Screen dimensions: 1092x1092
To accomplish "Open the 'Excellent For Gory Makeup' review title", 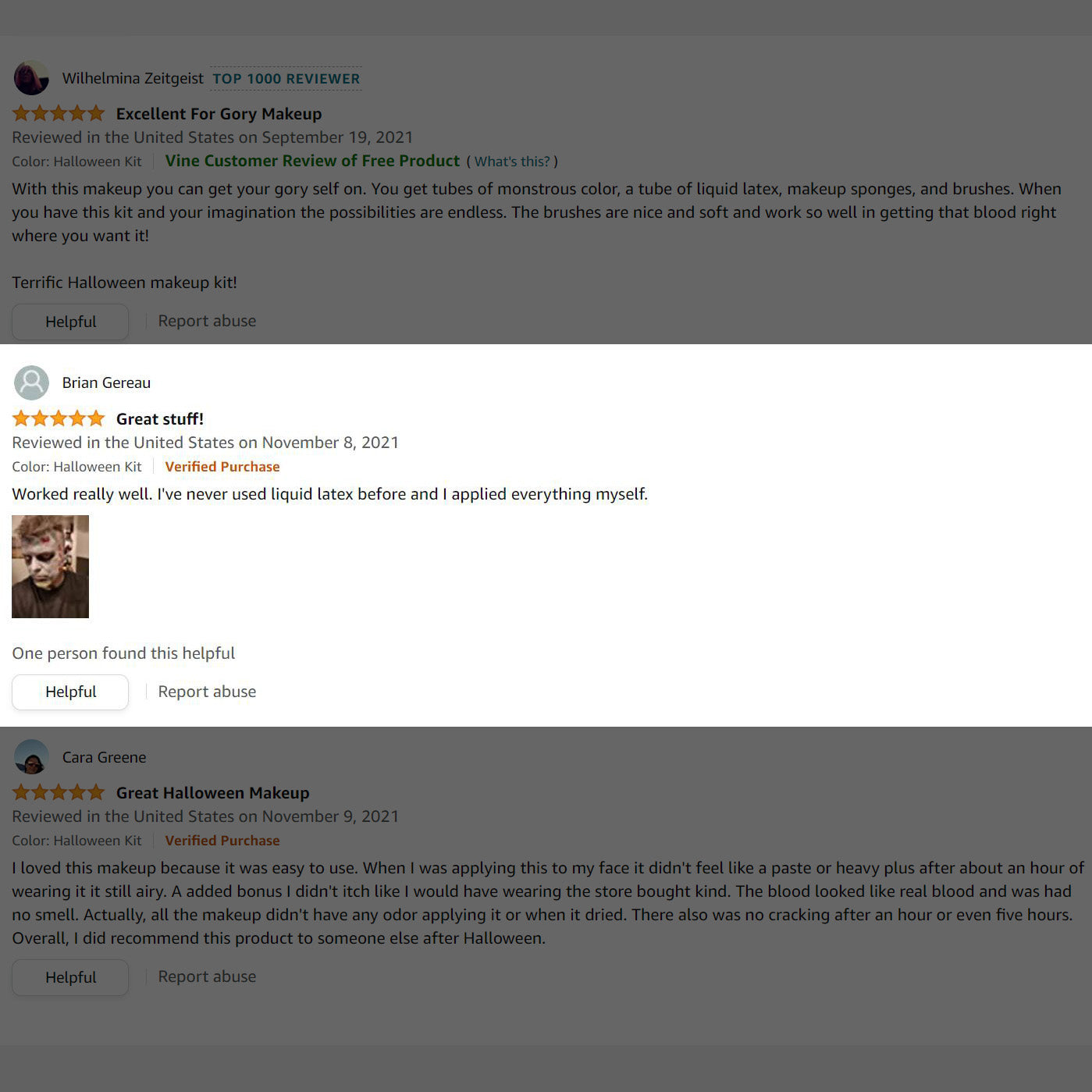I will (219, 114).
